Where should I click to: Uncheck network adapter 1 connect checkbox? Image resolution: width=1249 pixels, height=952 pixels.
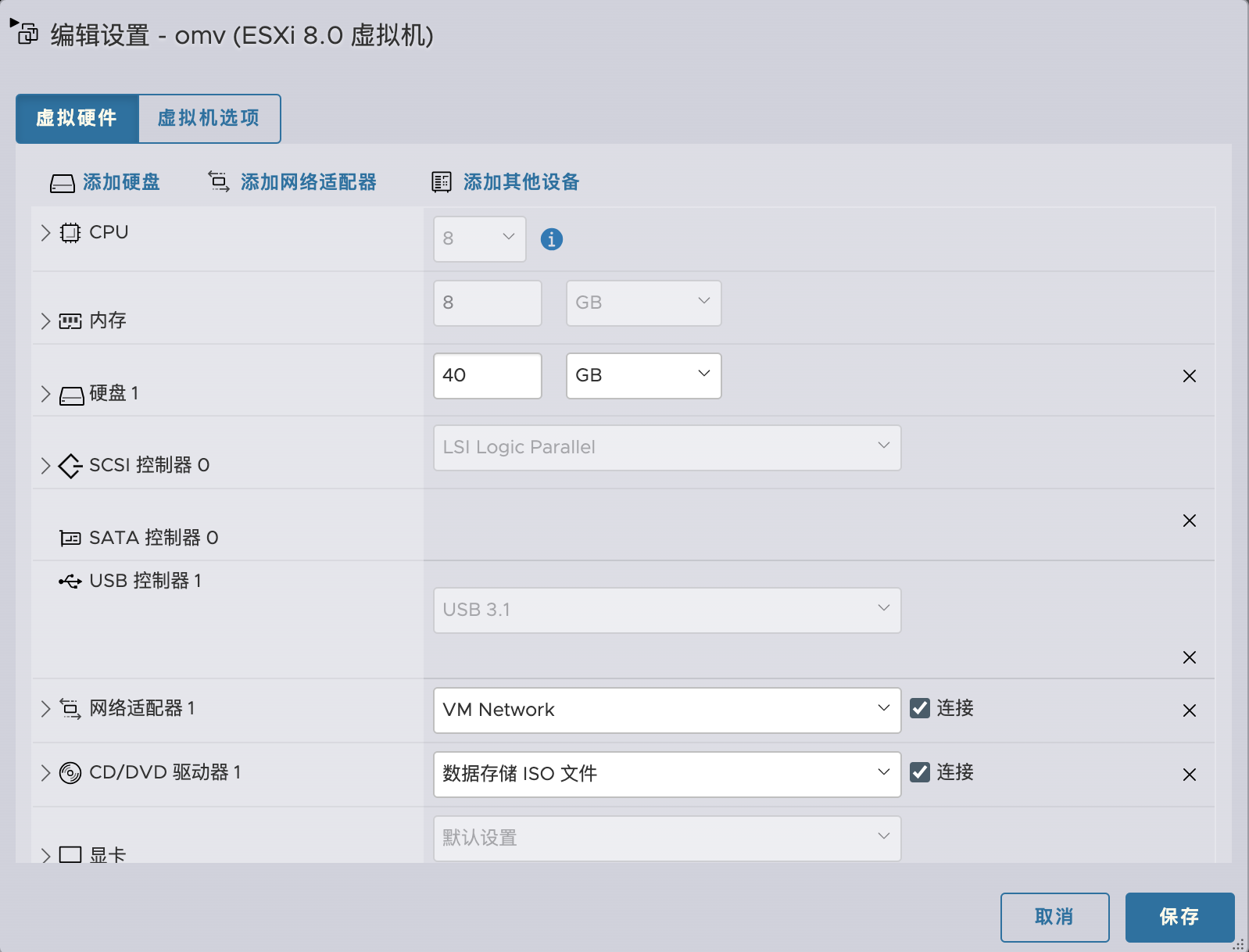[920, 708]
